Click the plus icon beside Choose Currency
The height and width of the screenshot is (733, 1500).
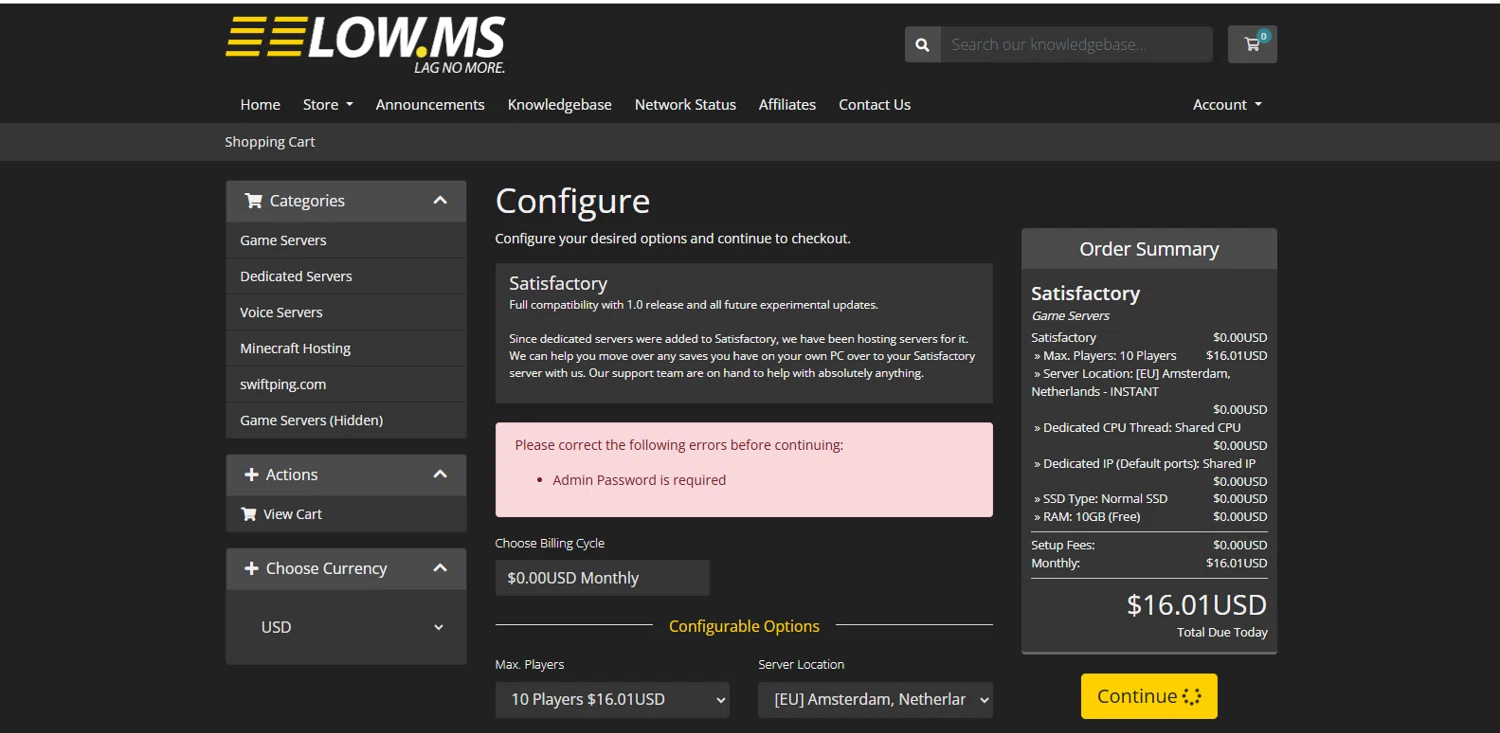point(252,568)
